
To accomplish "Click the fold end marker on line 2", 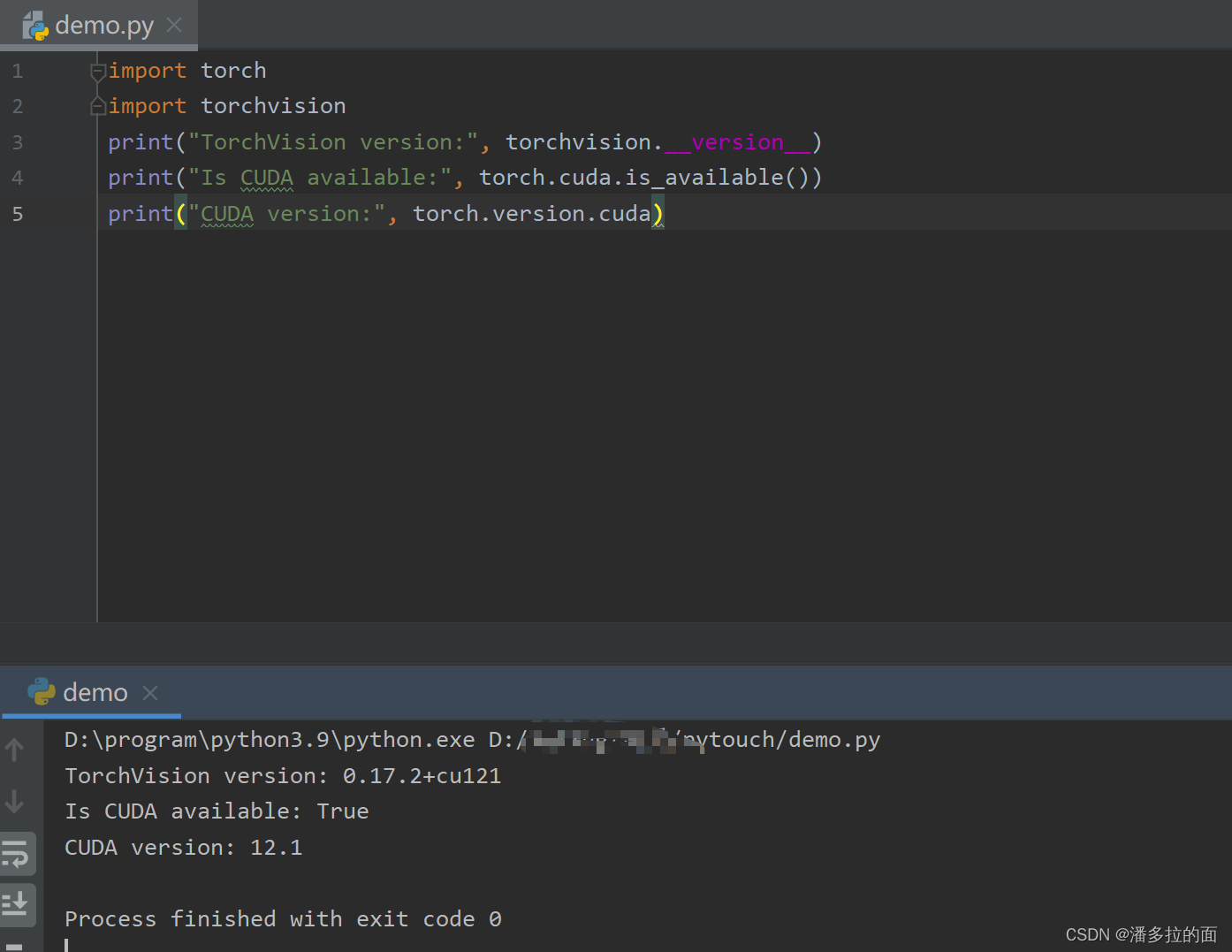I will pos(98,106).
